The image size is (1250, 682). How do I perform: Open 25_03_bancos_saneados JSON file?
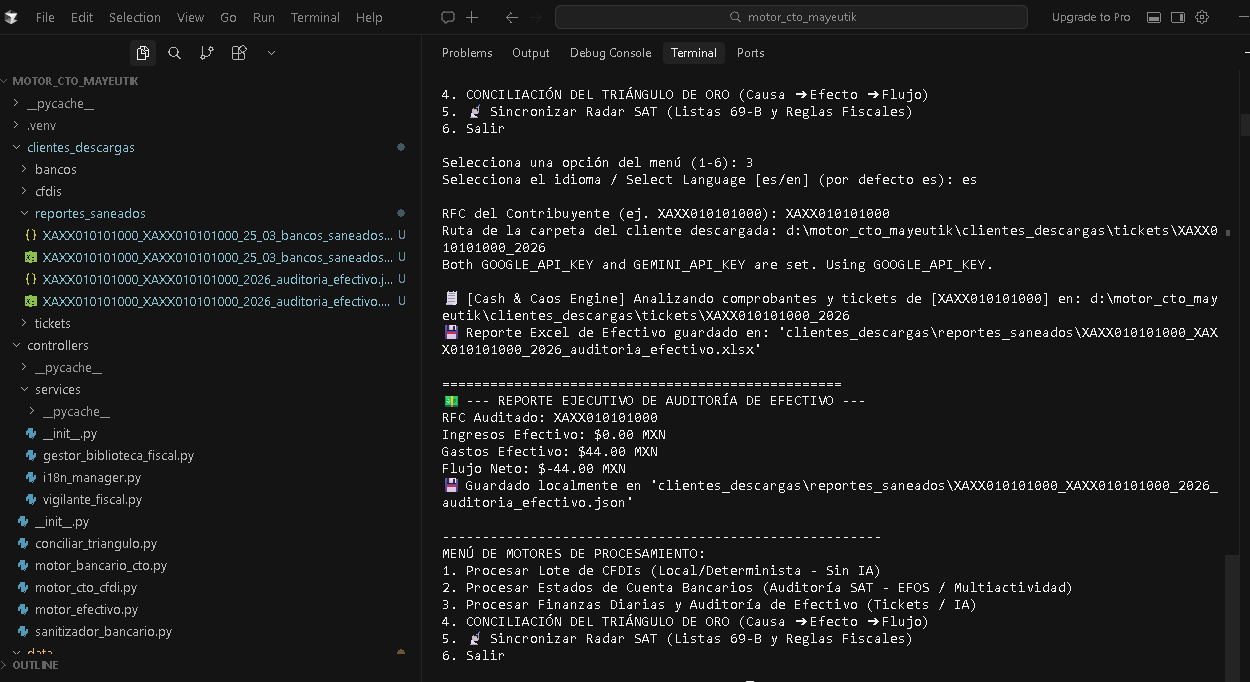point(210,235)
